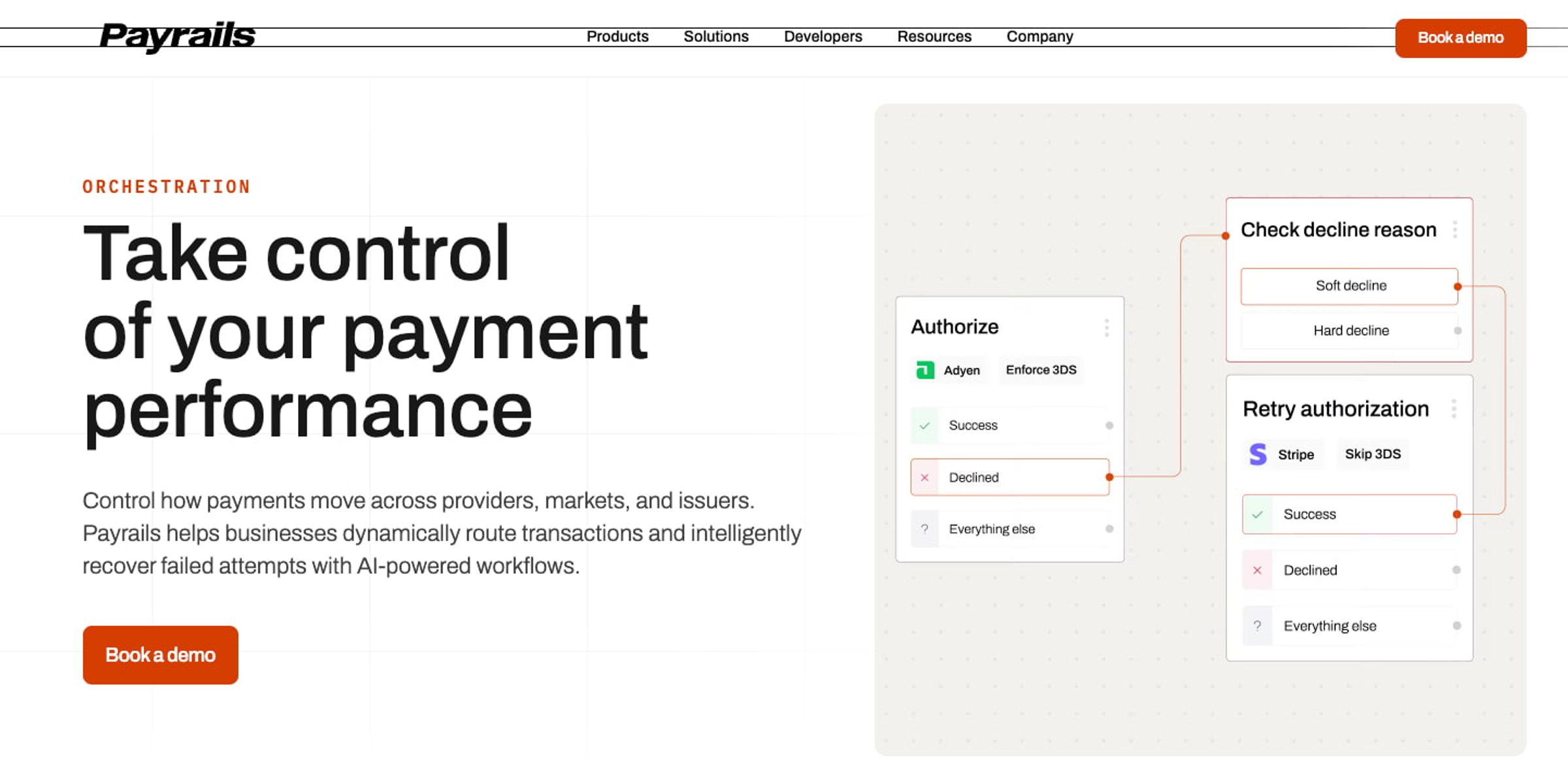Click the Everything else label in Retry card

click(1330, 626)
